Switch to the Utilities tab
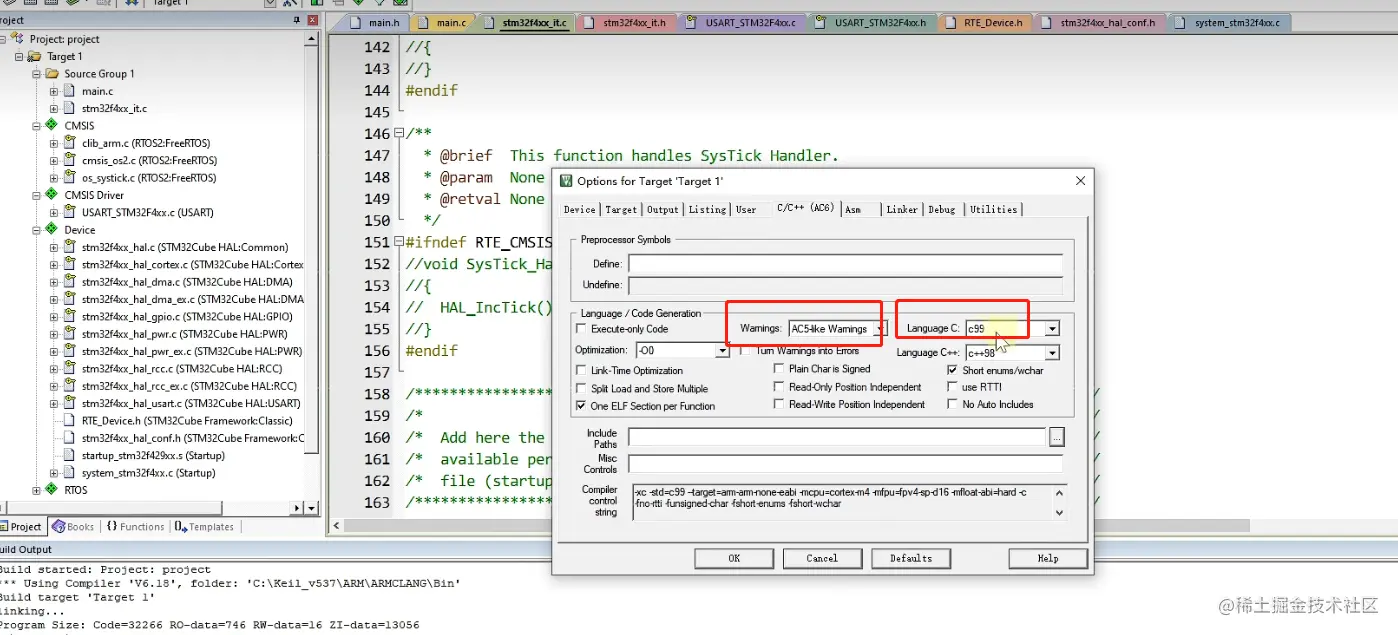This screenshot has width=1398, height=635. [x=993, y=210]
